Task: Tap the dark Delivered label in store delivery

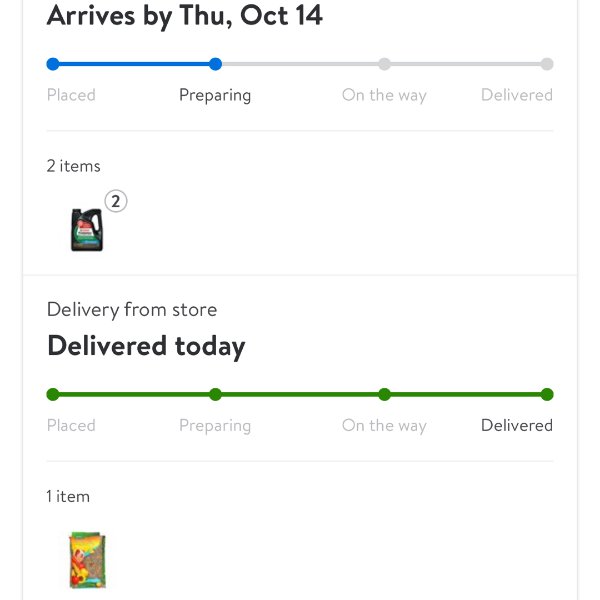Action: (517, 426)
